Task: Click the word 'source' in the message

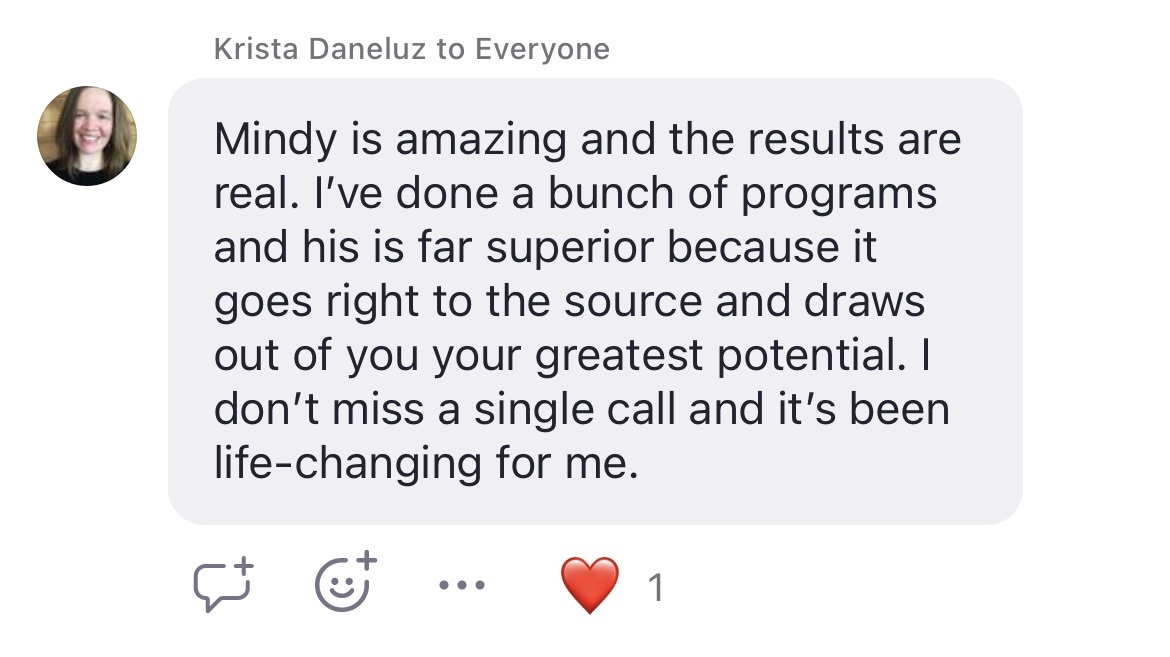Action: [x=633, y=302]
